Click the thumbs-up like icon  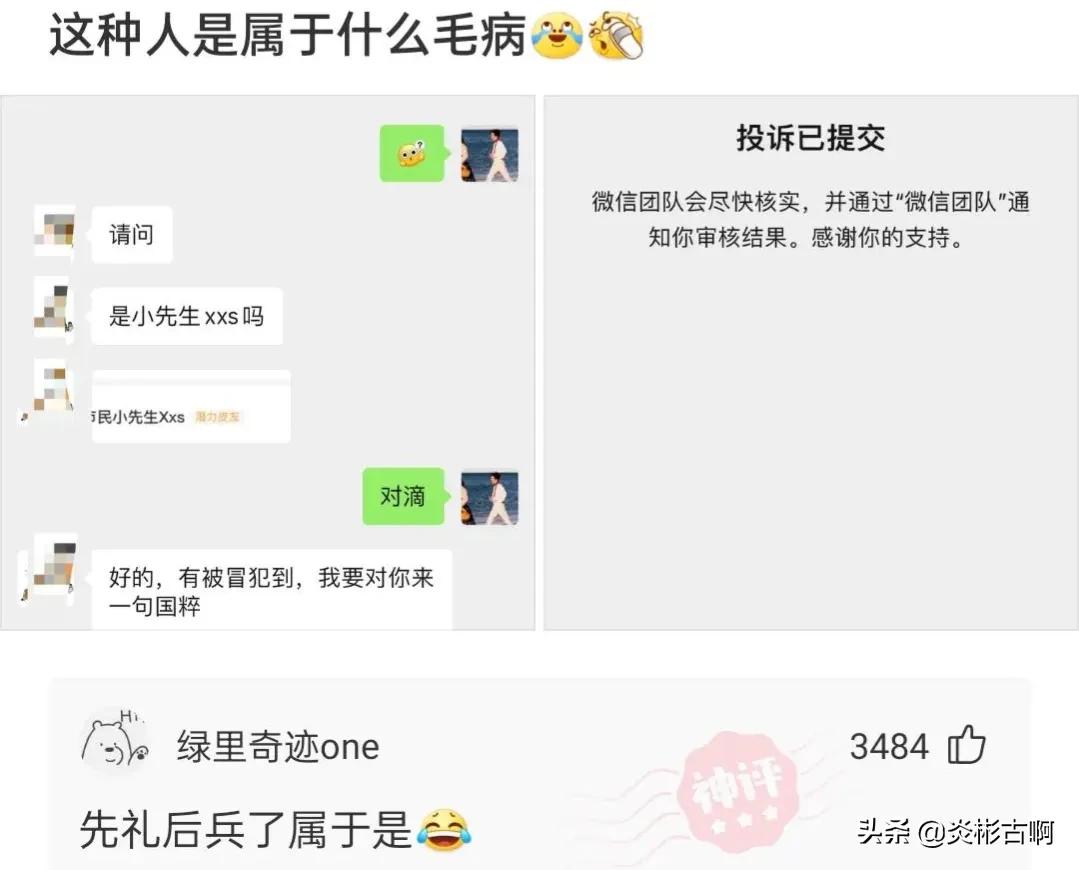967,745
